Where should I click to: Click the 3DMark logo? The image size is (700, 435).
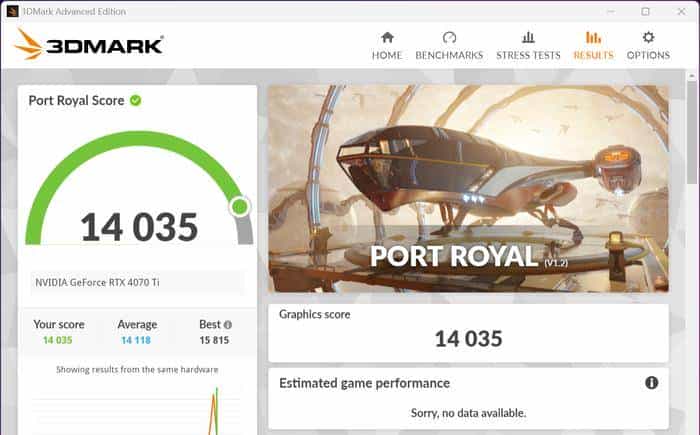[x=89, y=44]
